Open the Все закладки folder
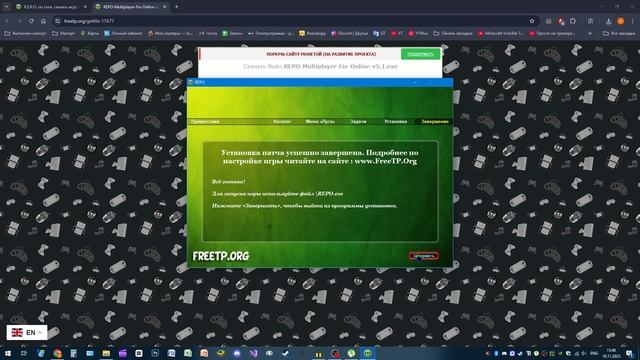 click(x=619, y=33)
